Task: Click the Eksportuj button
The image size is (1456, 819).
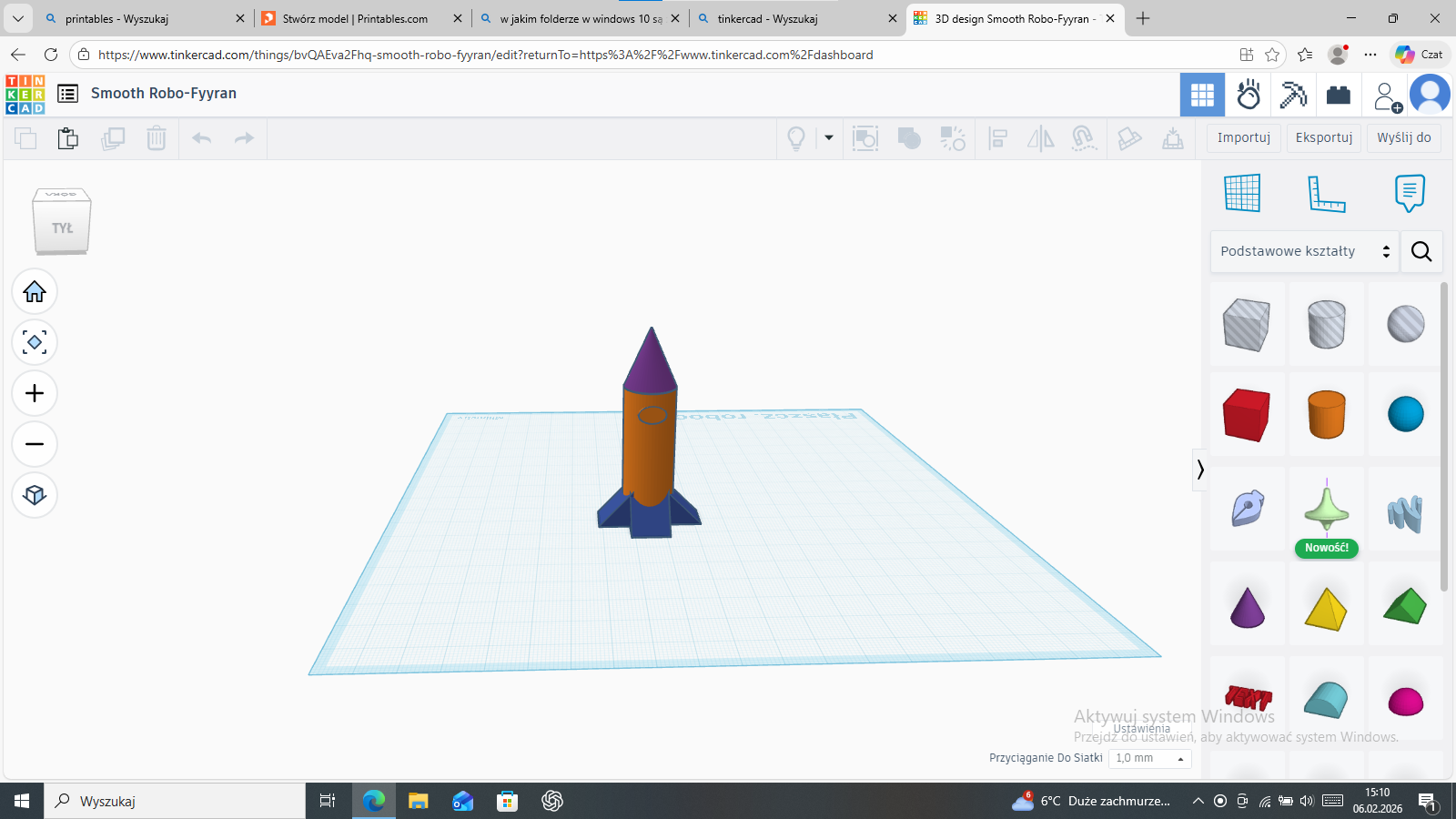Action: pos(1324,137)
